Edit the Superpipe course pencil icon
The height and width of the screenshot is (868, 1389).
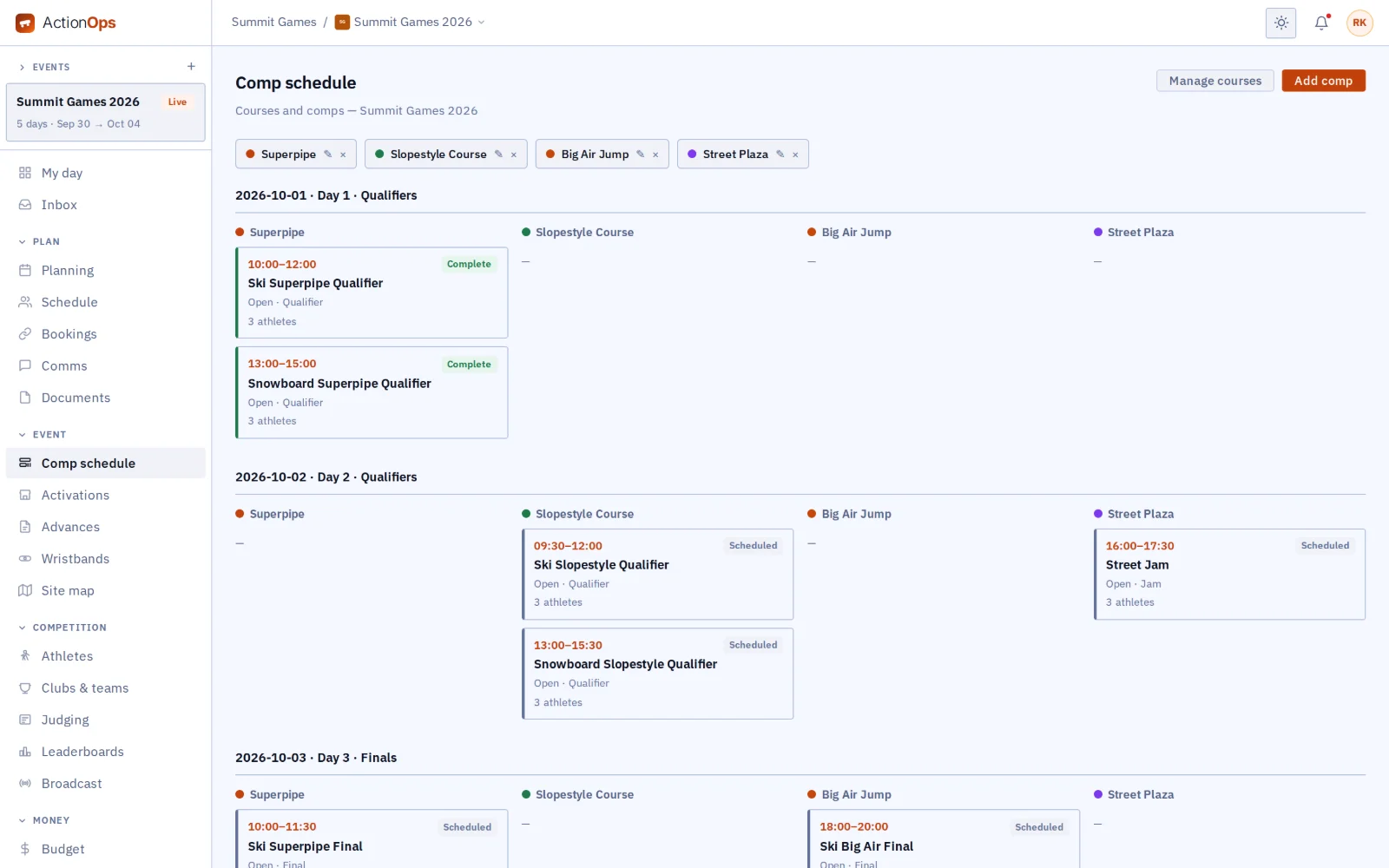click(328, 155)
